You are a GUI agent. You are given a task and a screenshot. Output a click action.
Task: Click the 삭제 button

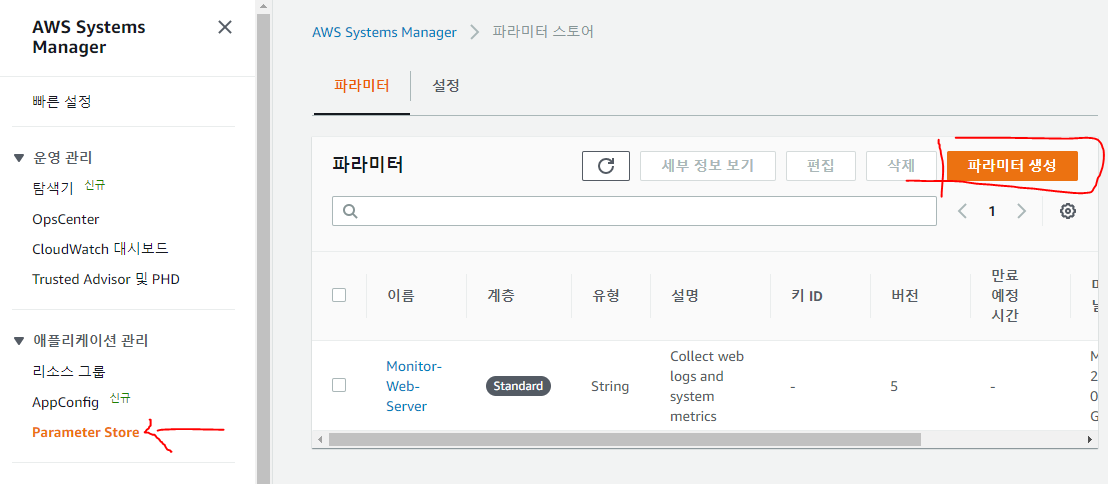pyautogui.click(x=901, y=166)
